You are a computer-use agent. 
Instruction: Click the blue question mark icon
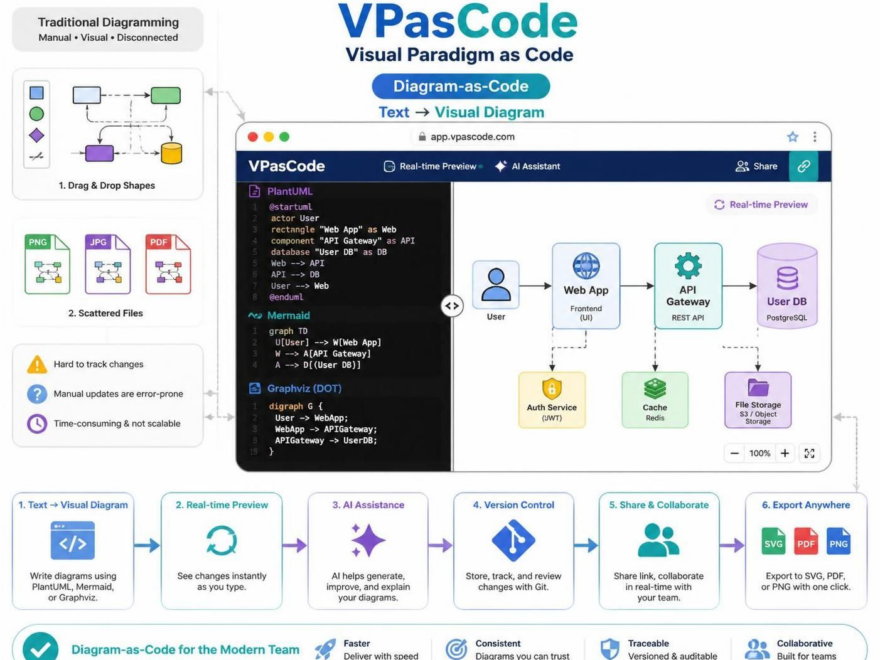(x=37, y=394)
